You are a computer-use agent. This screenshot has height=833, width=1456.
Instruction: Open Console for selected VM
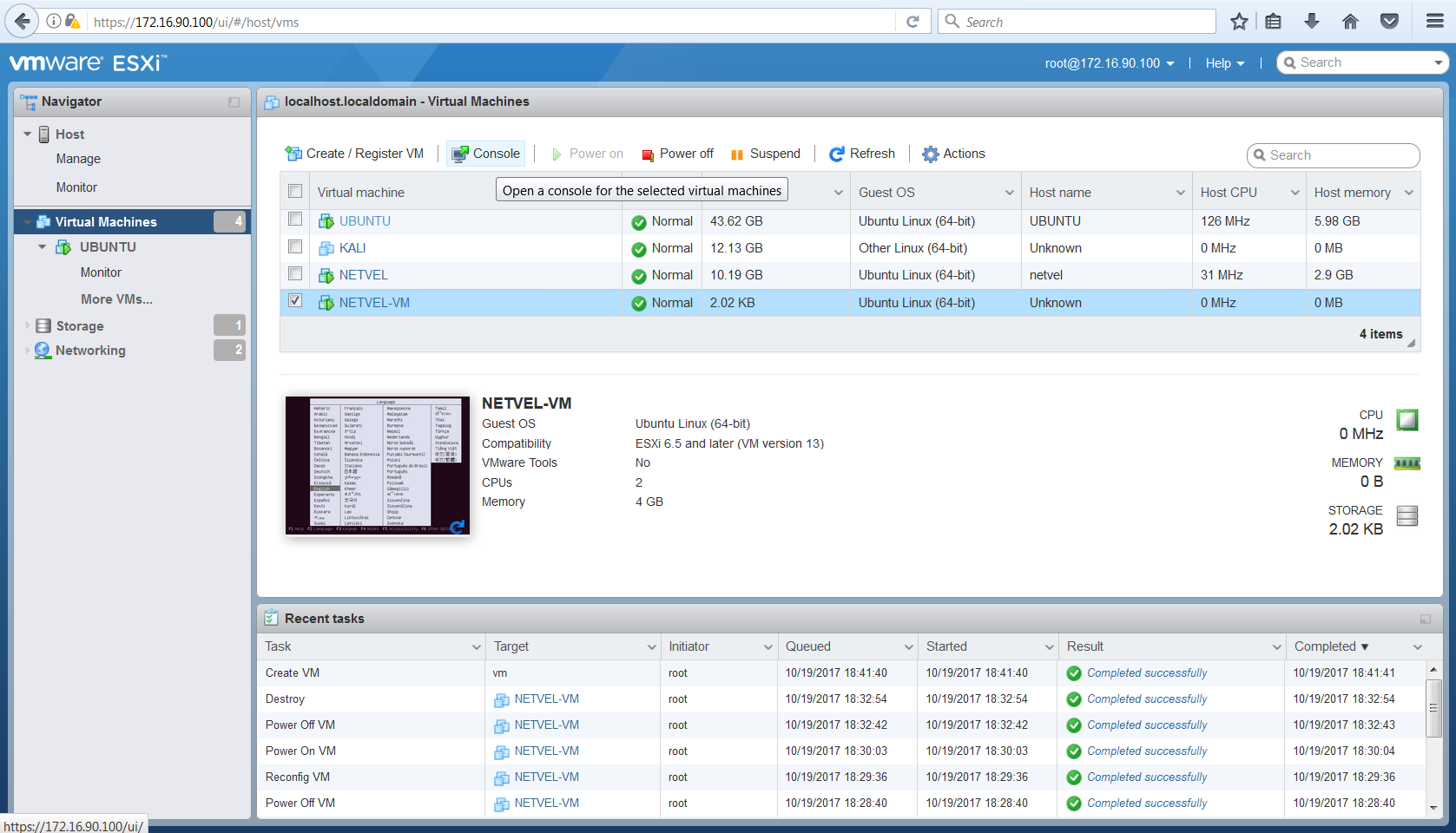(x=486, y=154)
